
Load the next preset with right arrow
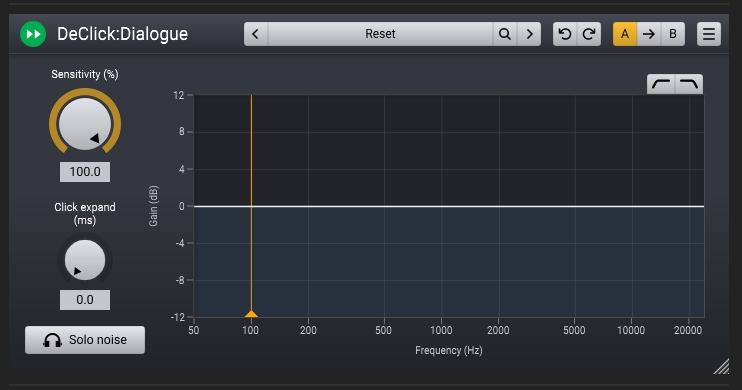pyautogui.click(x=529, y=34)
